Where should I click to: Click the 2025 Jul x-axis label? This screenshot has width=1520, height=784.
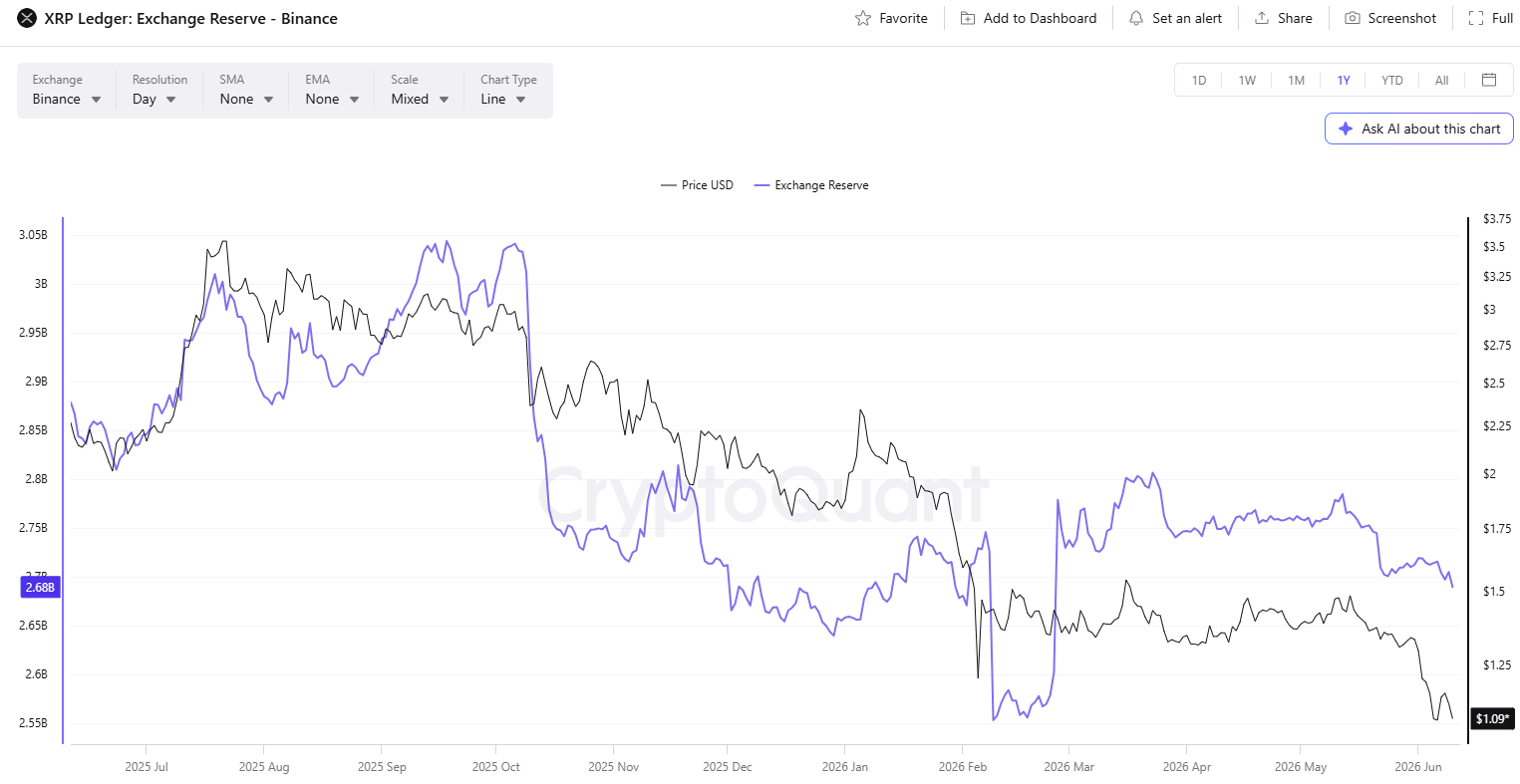(x=147, y=767)
